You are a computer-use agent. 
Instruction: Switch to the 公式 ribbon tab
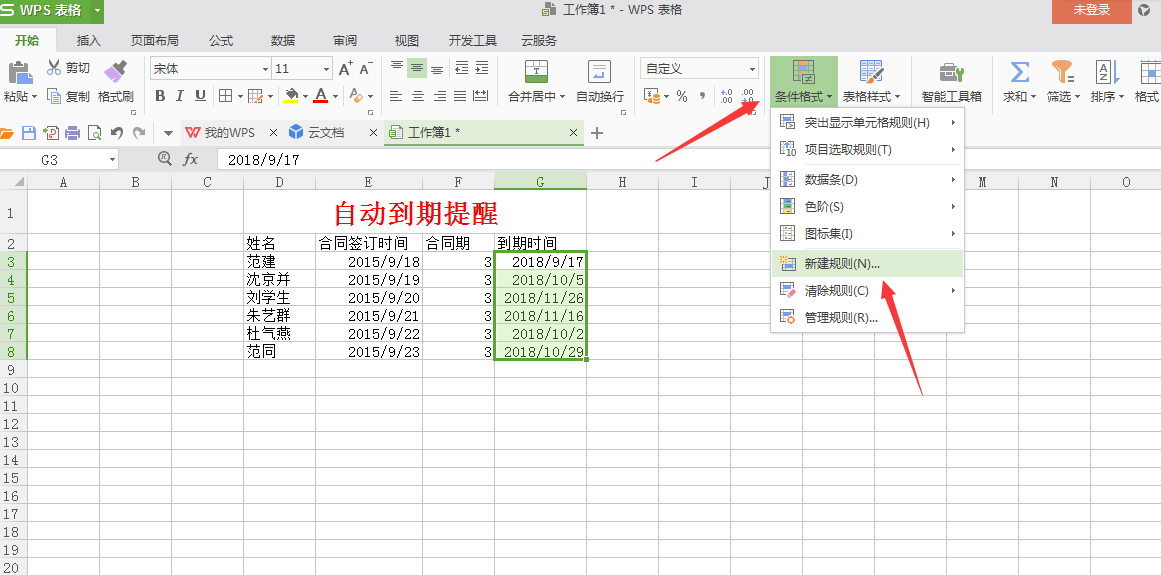tap(221, 41)
